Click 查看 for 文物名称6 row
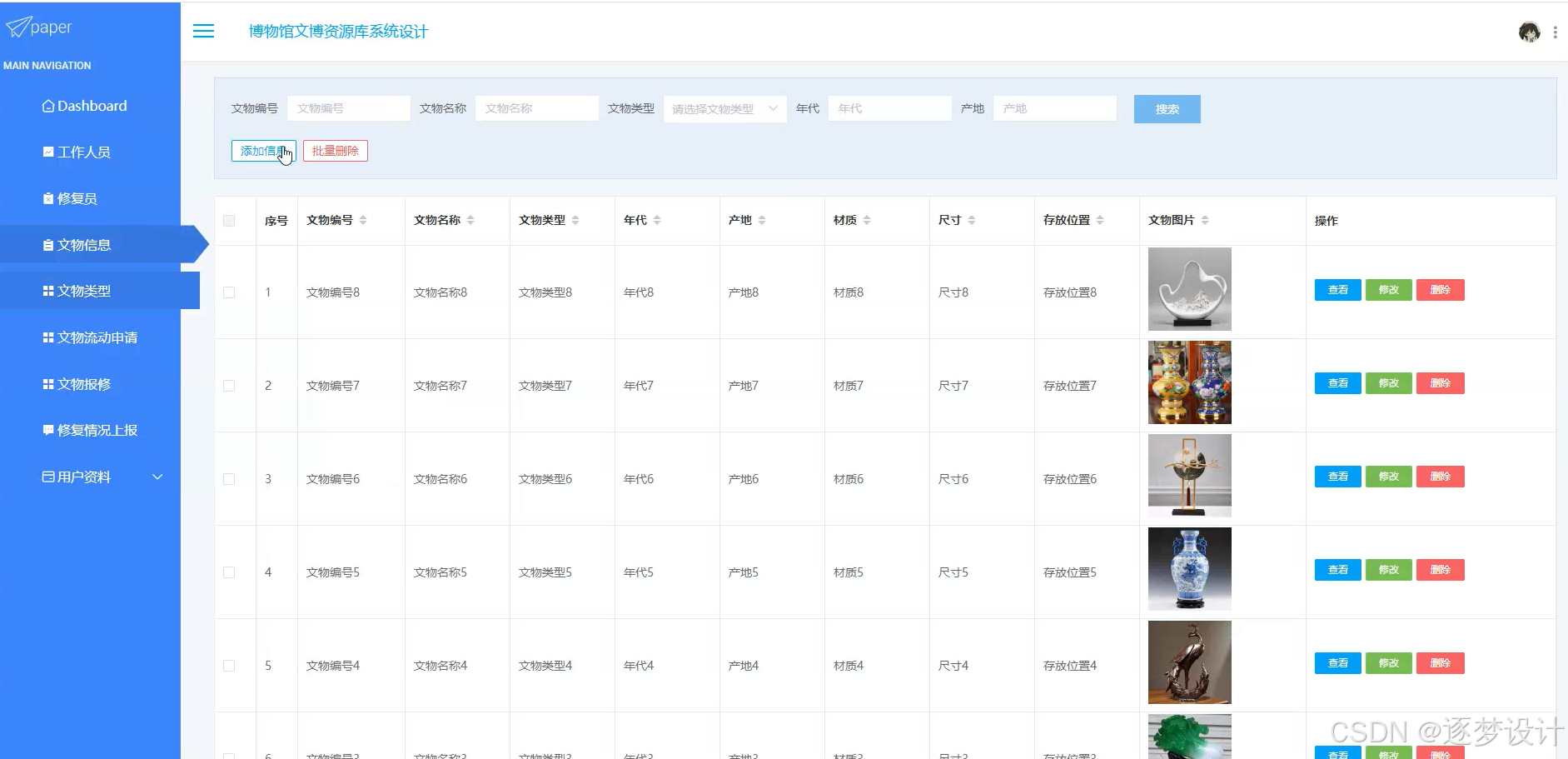Viewport: 1568px width, 759px height. pos(1337,477)
